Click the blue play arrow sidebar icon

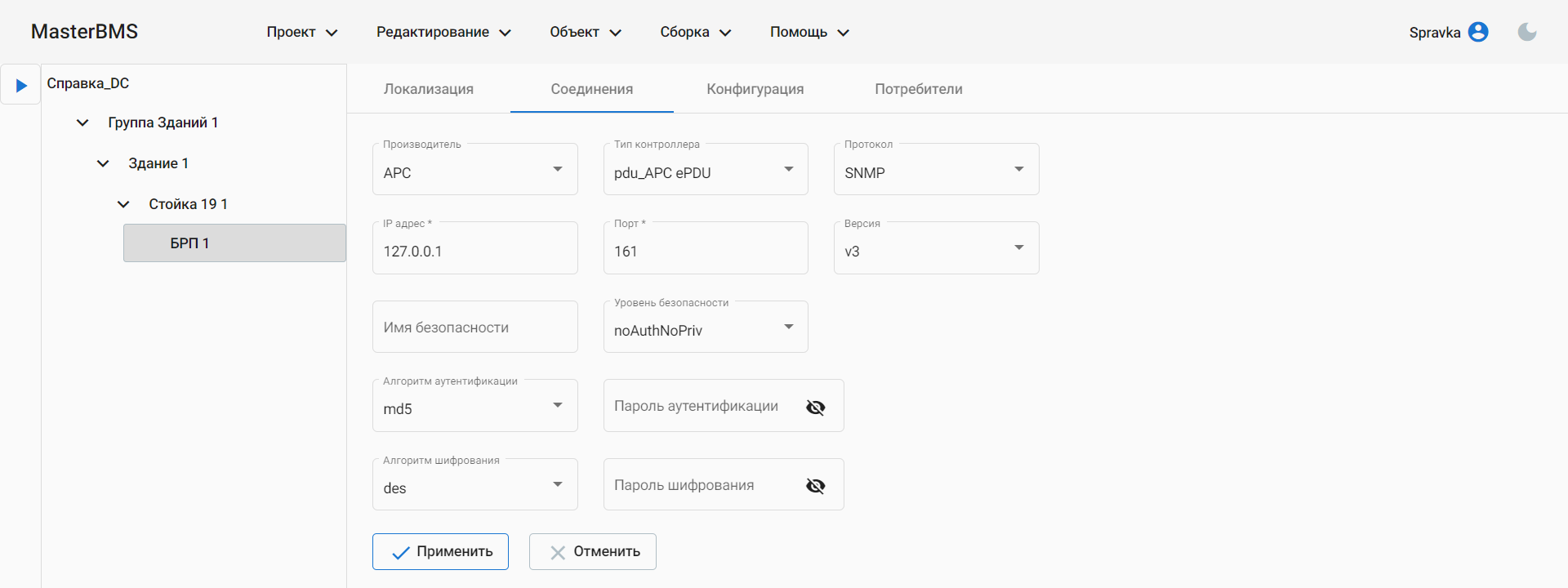(21, 85)
